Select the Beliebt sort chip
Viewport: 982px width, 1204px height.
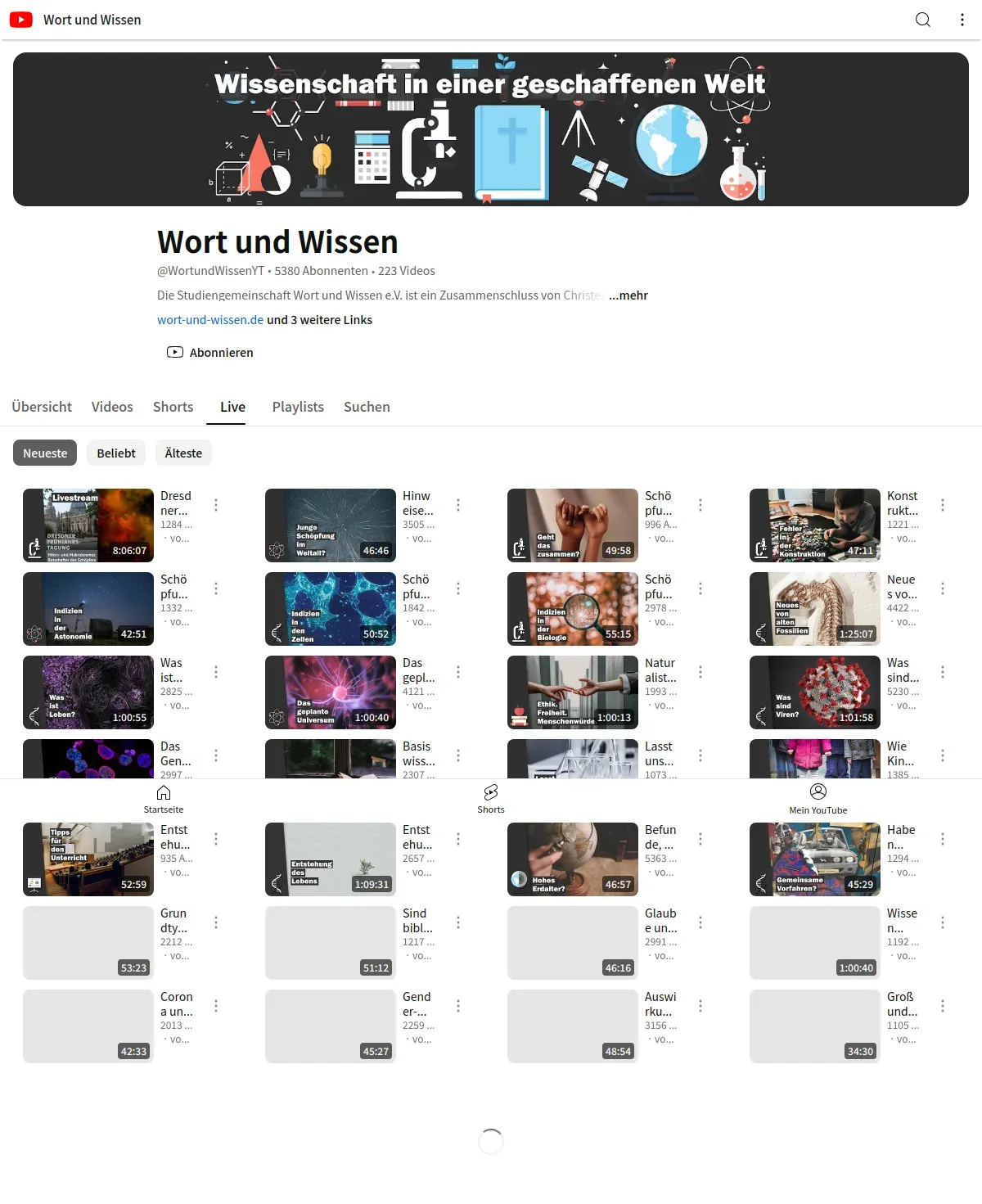(116, 453)
